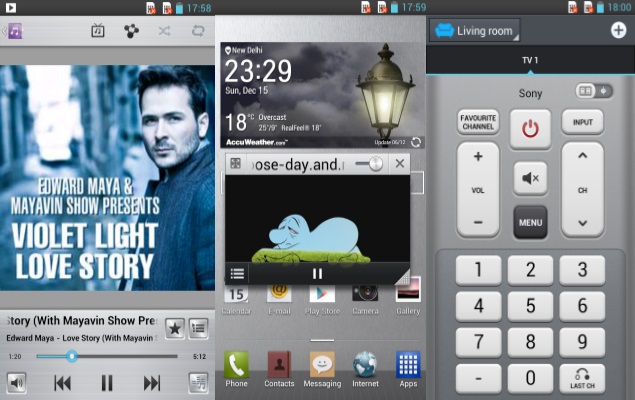Open the Gallery app
The width and height of the screenshot is (635, 400).
pyautogui.click(x=408, y=298)
